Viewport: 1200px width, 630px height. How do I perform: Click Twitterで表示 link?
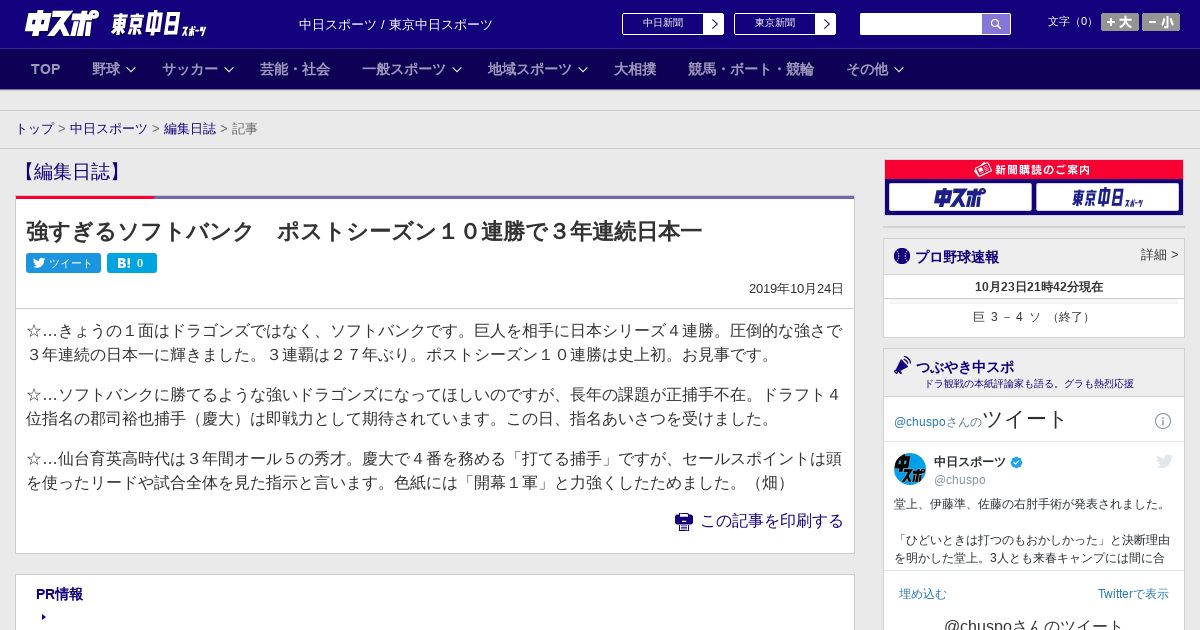(1133, 594)
